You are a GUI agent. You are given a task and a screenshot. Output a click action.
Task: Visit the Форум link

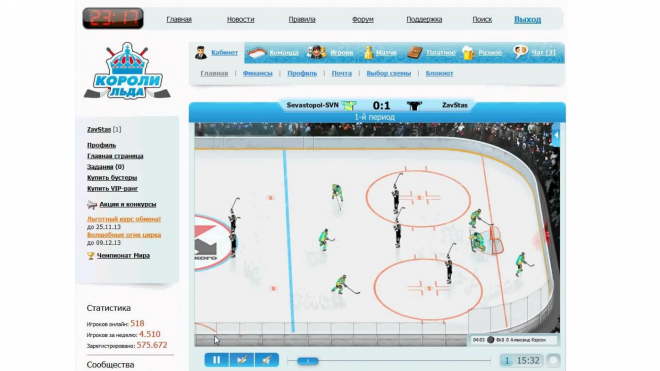click(363, 19)
